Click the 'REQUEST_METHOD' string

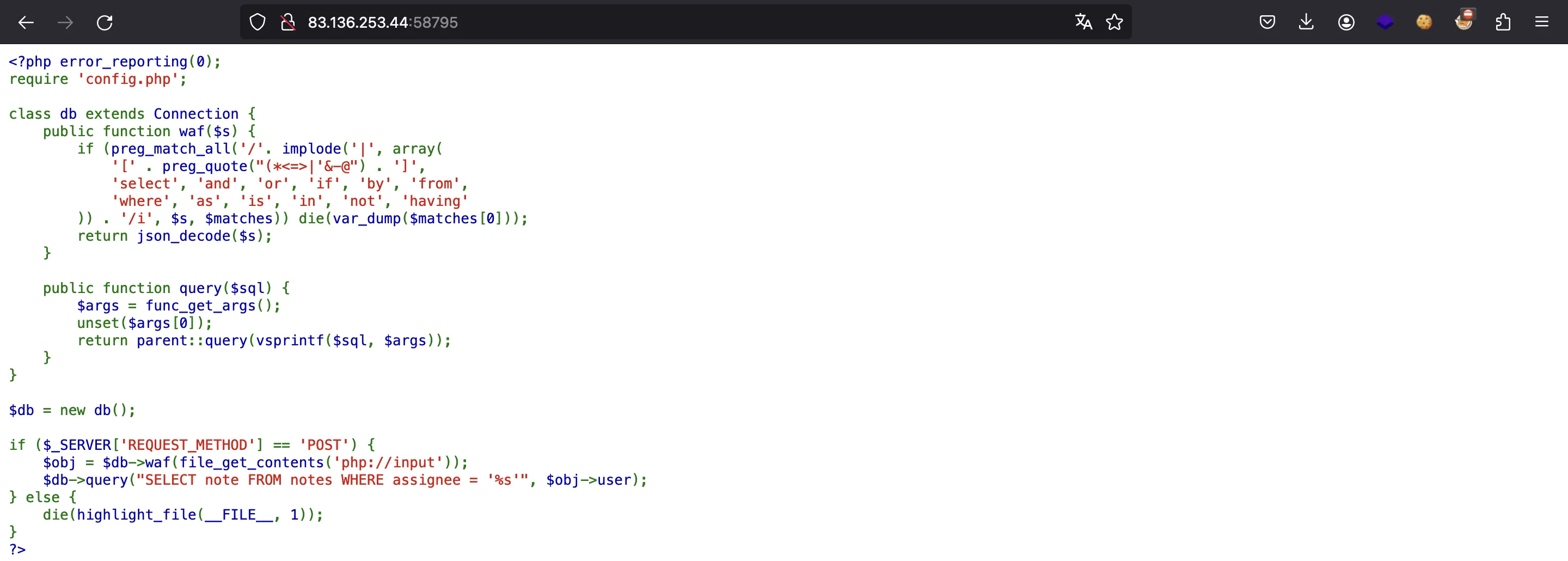point(187,446)
